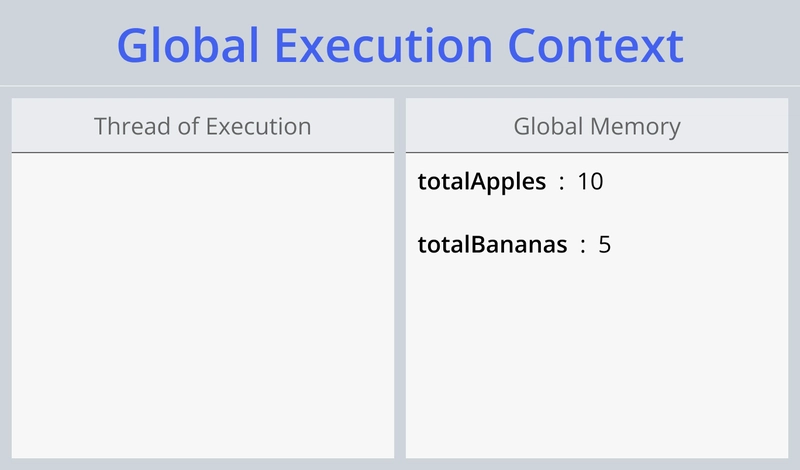The height and width of the screenshot is (470, 800).
Task: Click the totalBananas variable name
Action: click(x=492, y=244)
